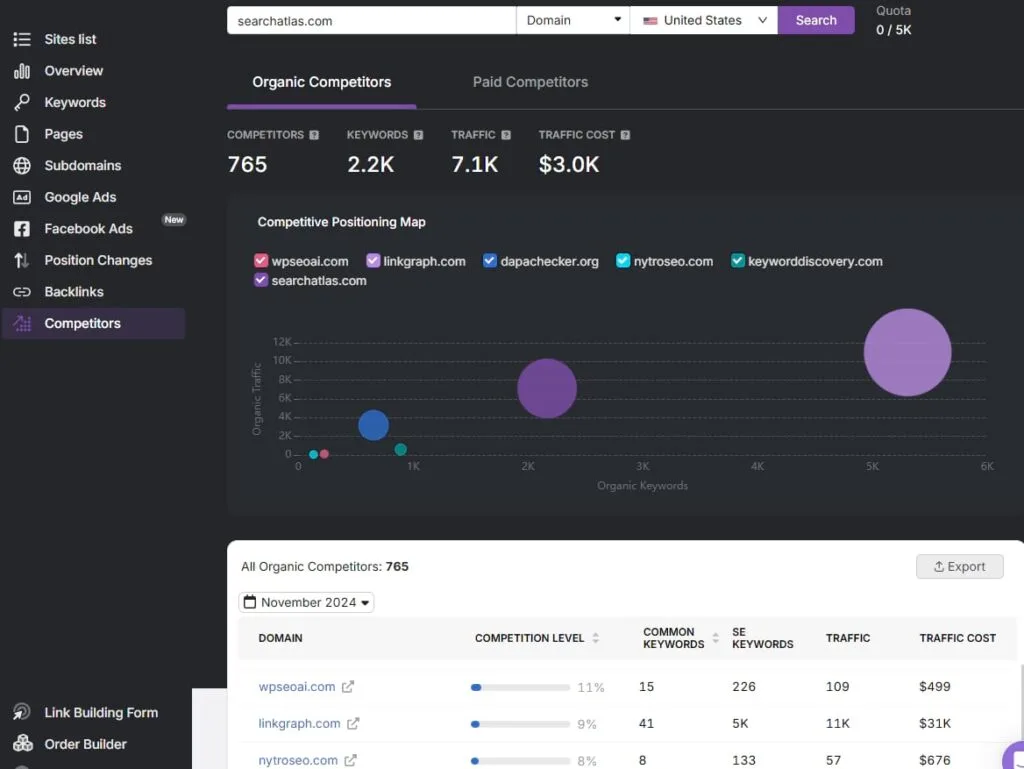Click the searchatlas.com search input field

point(372,20)
